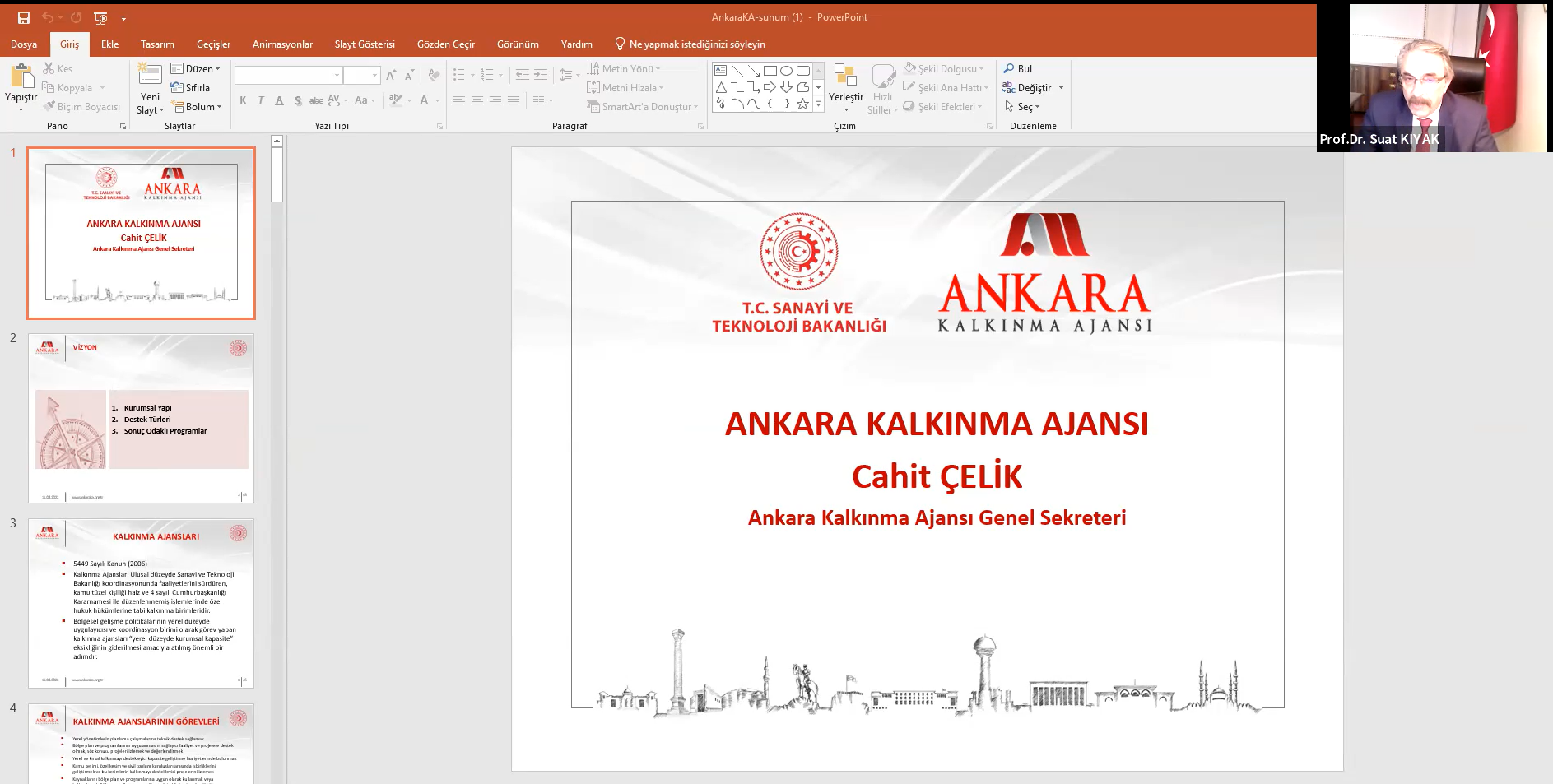Insert a text box shape from gallery
Image resolution: width=1553 pixels, height=784 pixels.
pyautogui.click(x=721, y=71)
